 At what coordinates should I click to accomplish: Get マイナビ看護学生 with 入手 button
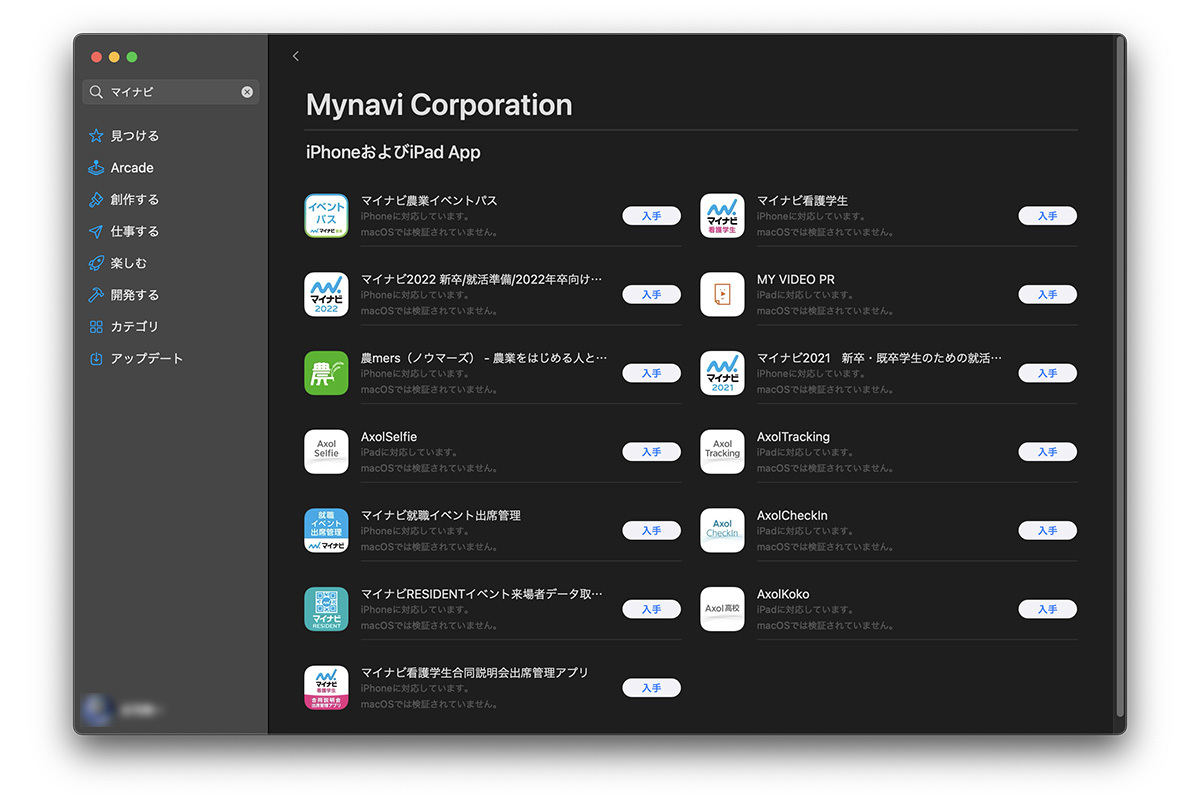[1047, 216]
